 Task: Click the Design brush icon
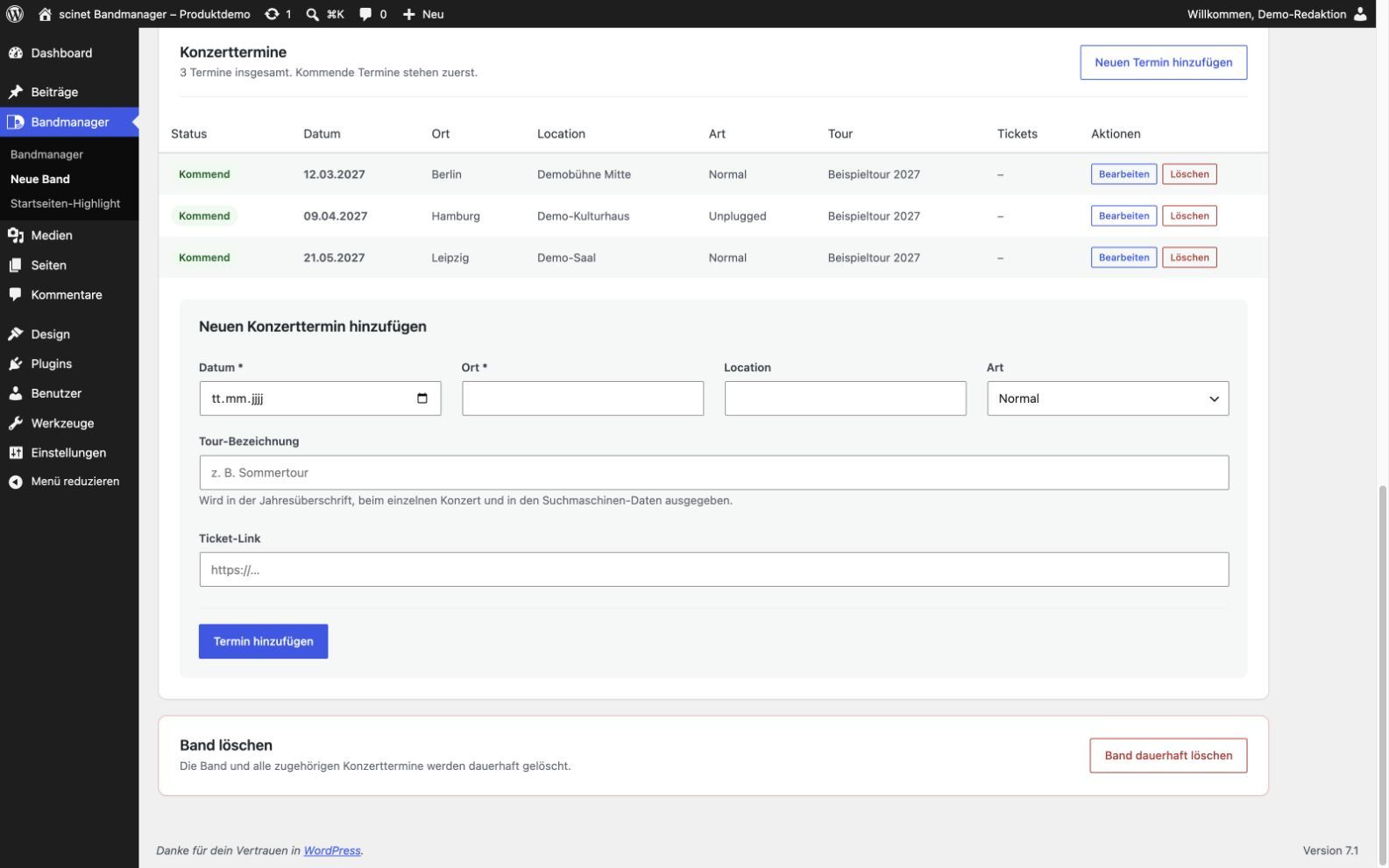pyautogui.click(x=16, y=334)
